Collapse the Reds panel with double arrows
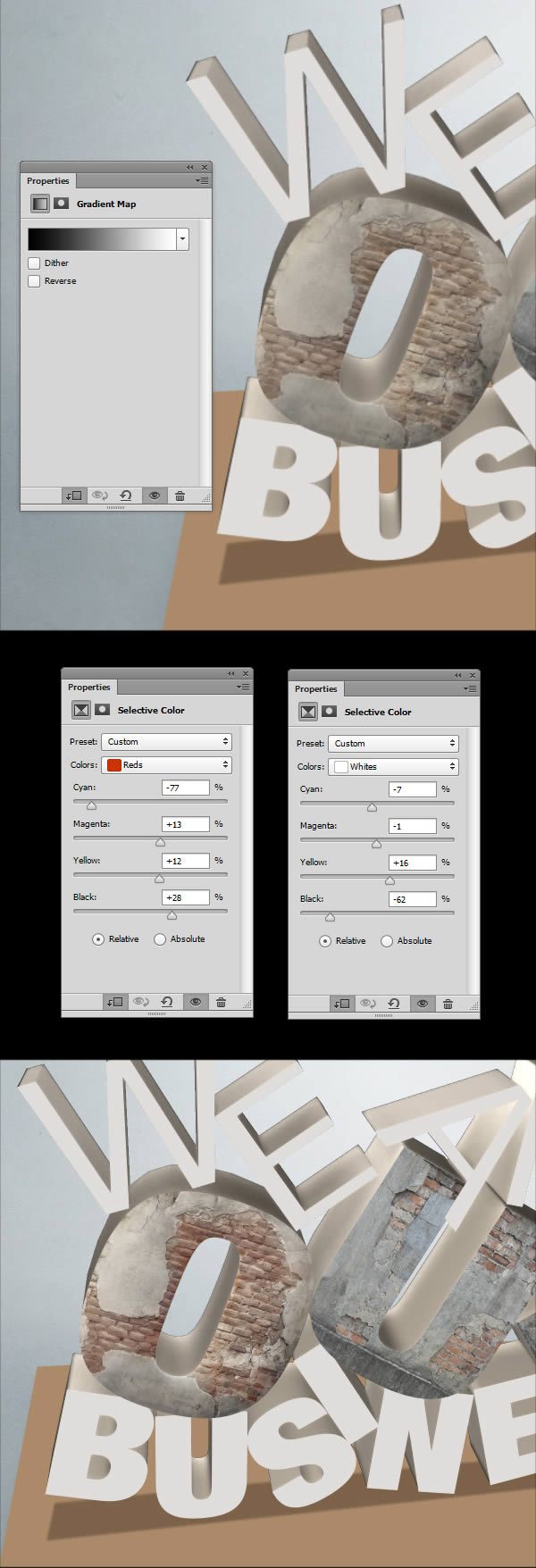The height and width of the screenshot is (1568, 536). click(x=230, y=673)
